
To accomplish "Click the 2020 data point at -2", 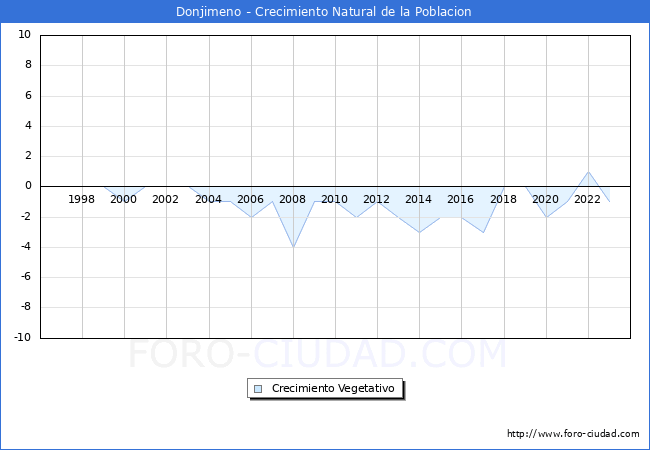I will click(x=546, y=217).
